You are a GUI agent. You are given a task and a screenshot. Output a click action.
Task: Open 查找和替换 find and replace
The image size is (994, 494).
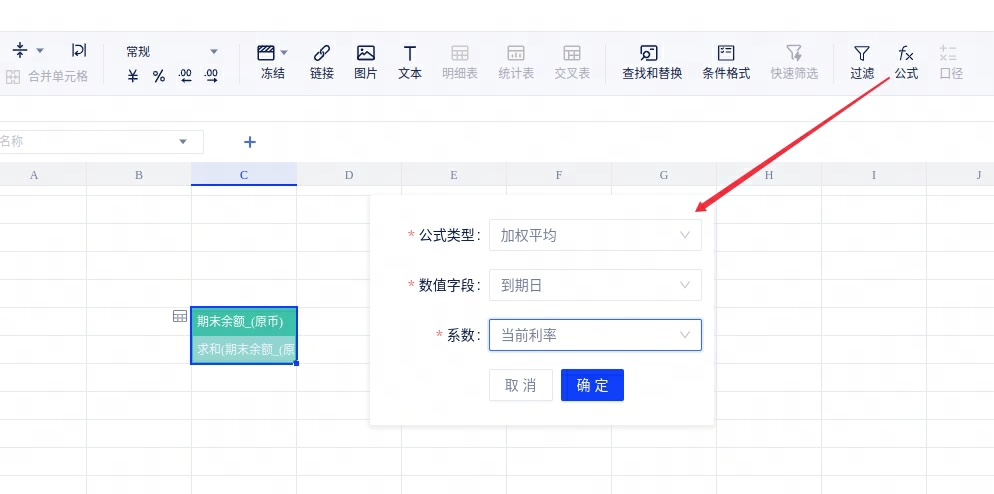pyautogui.click(x=651, y=61)
